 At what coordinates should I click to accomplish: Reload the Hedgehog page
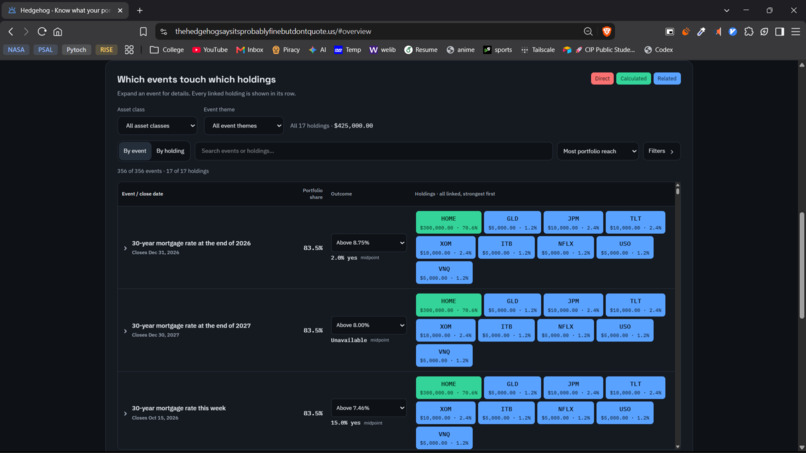click(x=42, y=31)
